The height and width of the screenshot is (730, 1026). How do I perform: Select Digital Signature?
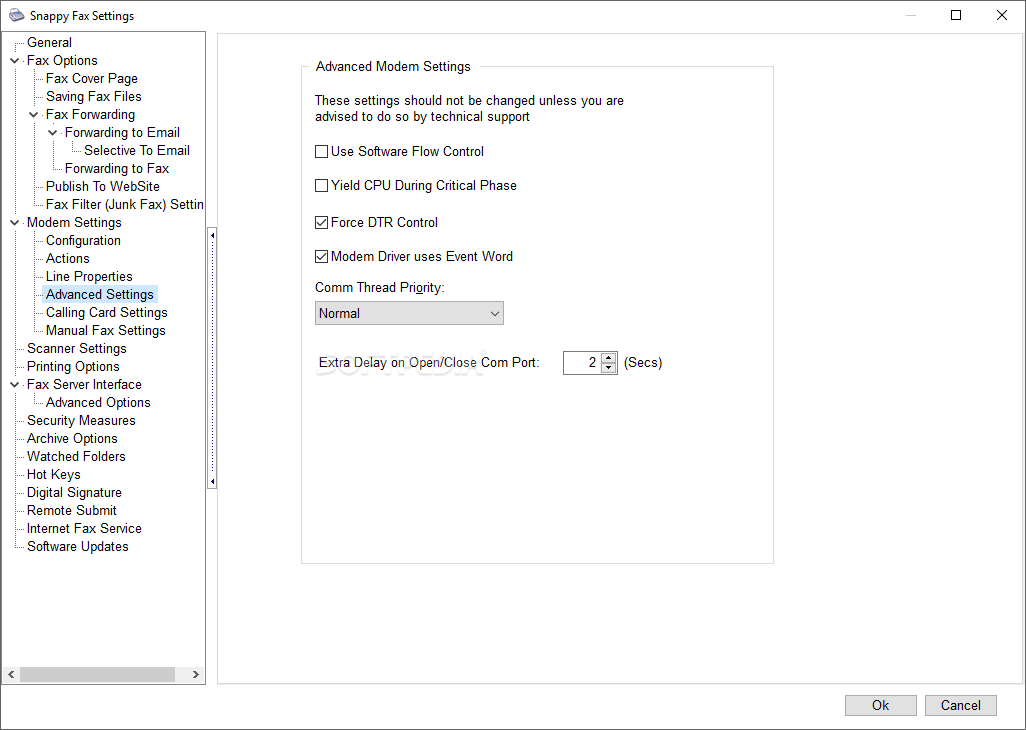point(74,493)
